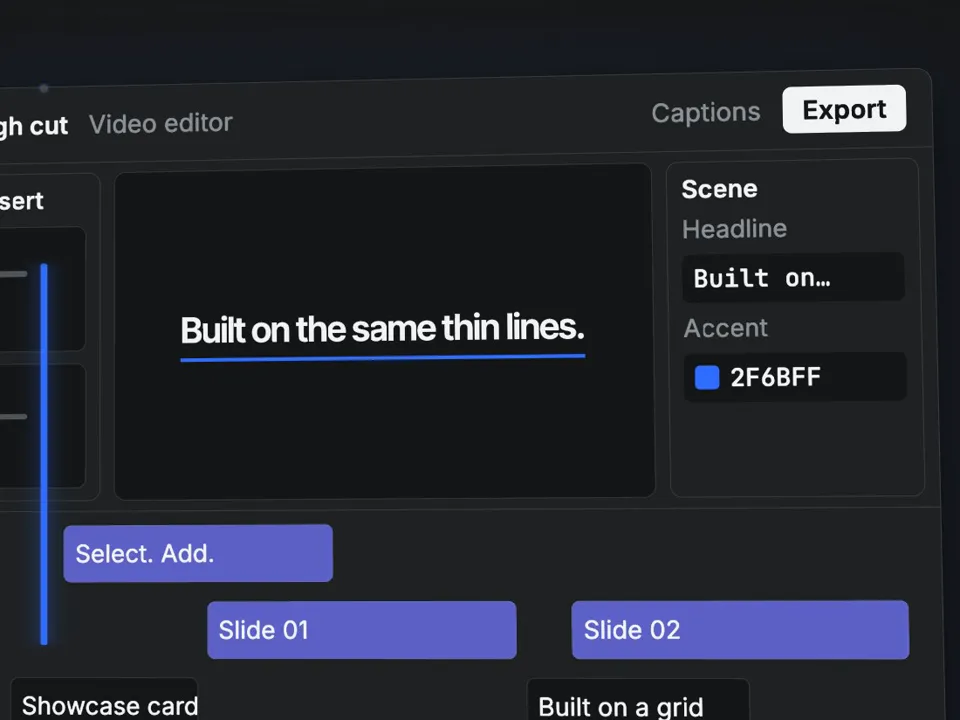Click the Showcase card caption block
Image resolution: width=960 pixels, height=720 pixels.
[105, 699]
